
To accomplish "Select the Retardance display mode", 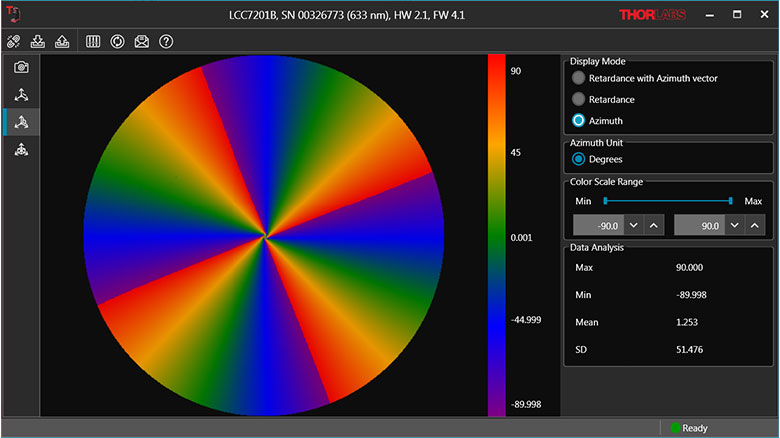I will tap(578, 99).
